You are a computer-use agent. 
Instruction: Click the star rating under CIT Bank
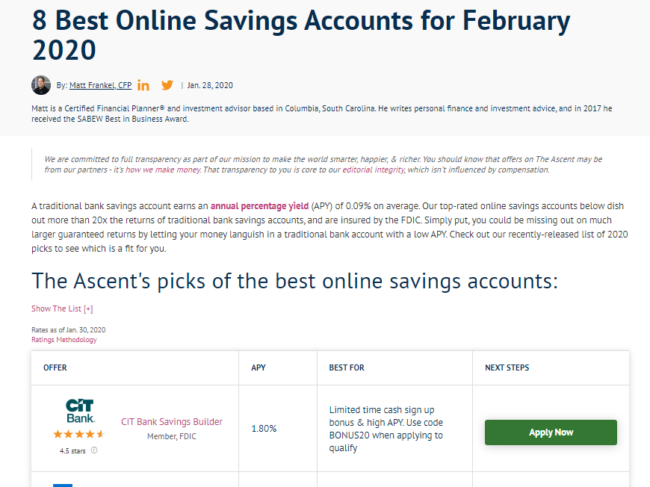click(78, 434)
